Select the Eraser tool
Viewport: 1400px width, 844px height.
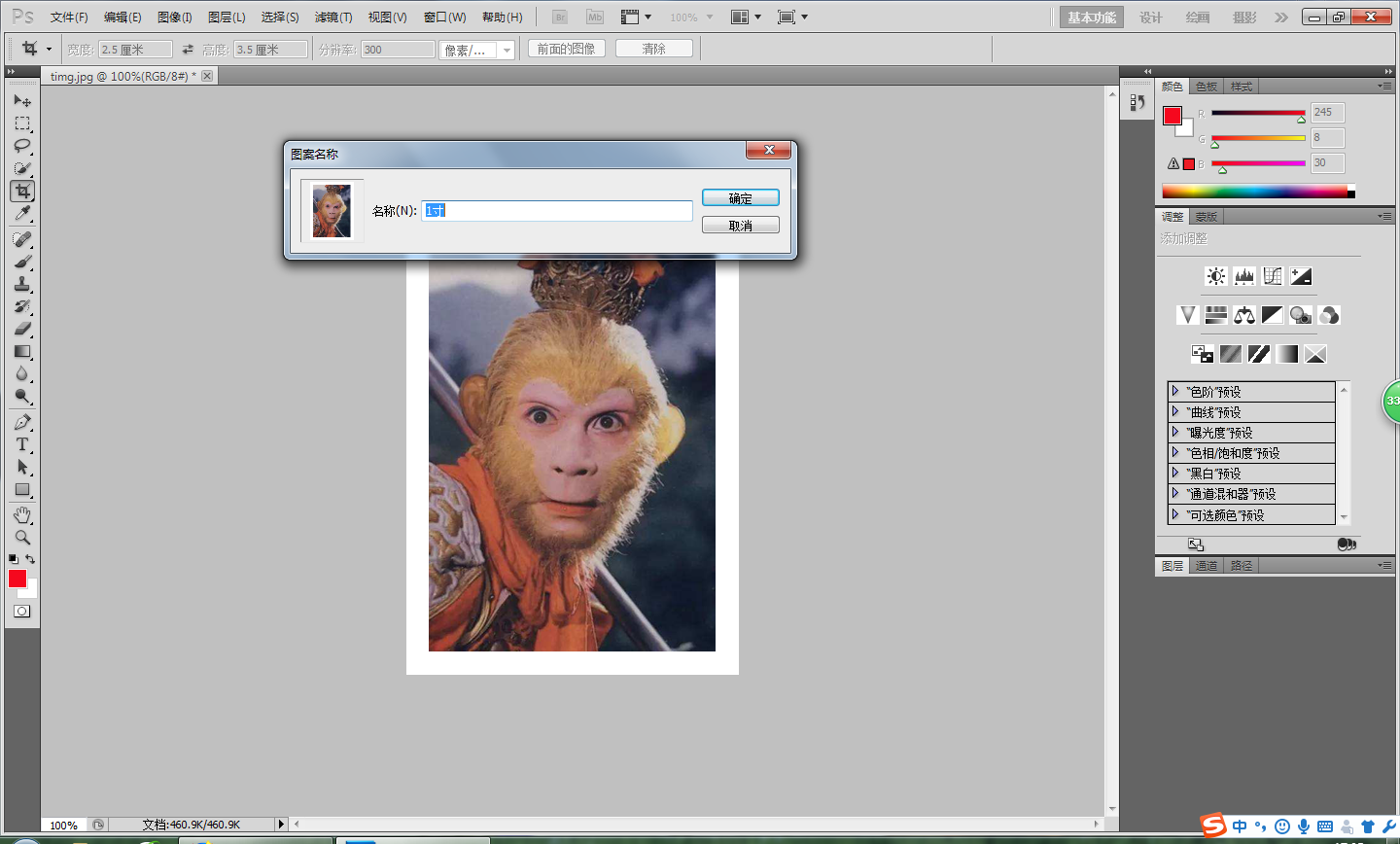[x=22, y=329]
